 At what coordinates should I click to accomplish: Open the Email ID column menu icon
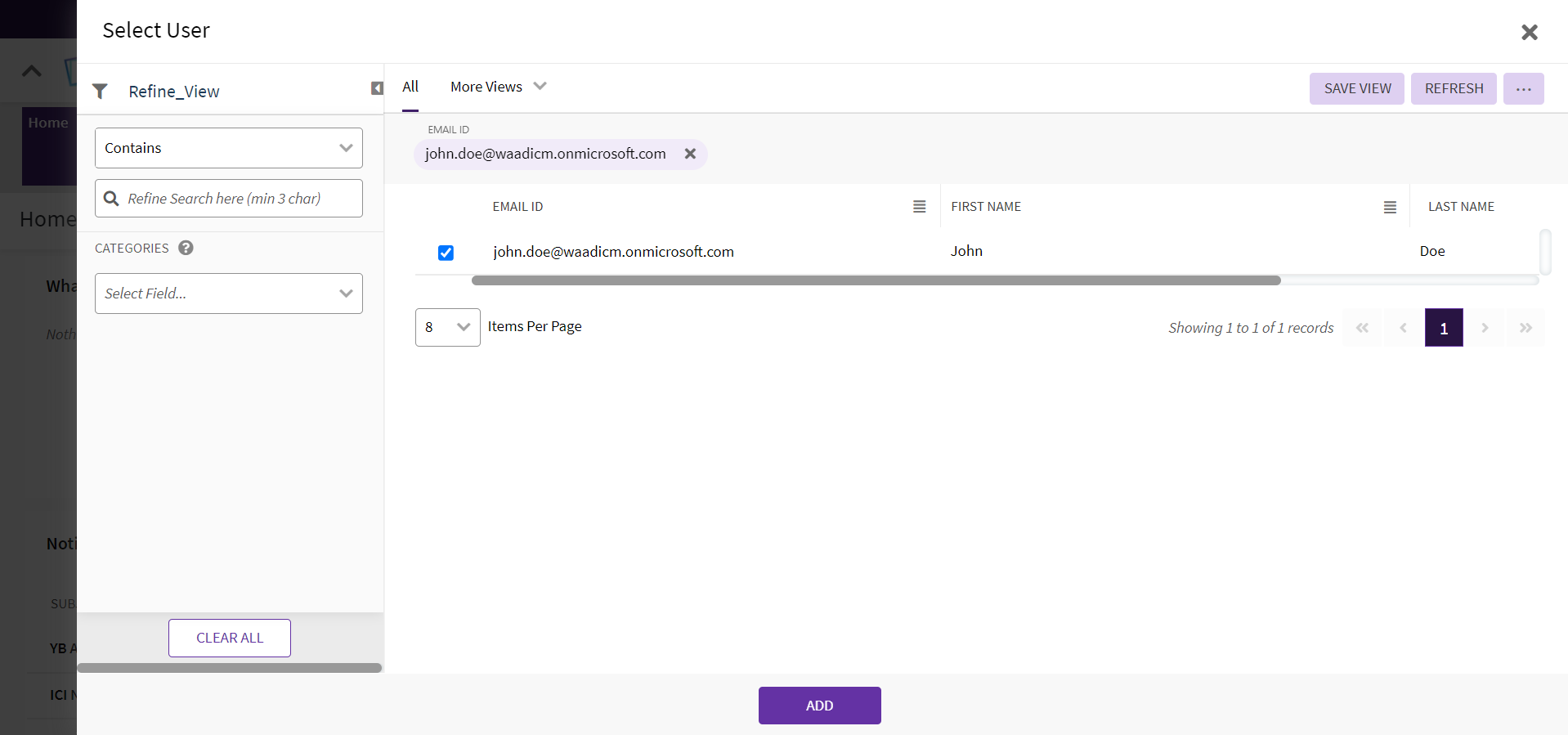tap(919, 207)
